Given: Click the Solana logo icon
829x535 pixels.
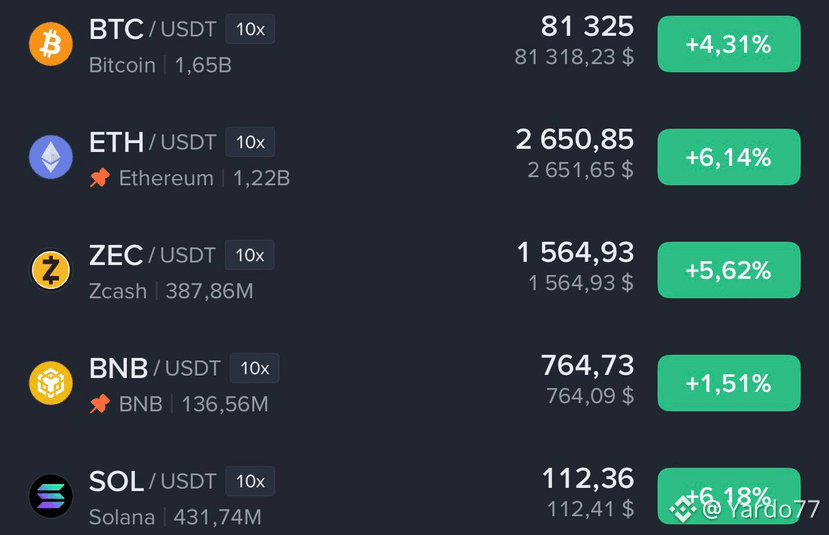Looking at the screenshot, I should point(51,496).
